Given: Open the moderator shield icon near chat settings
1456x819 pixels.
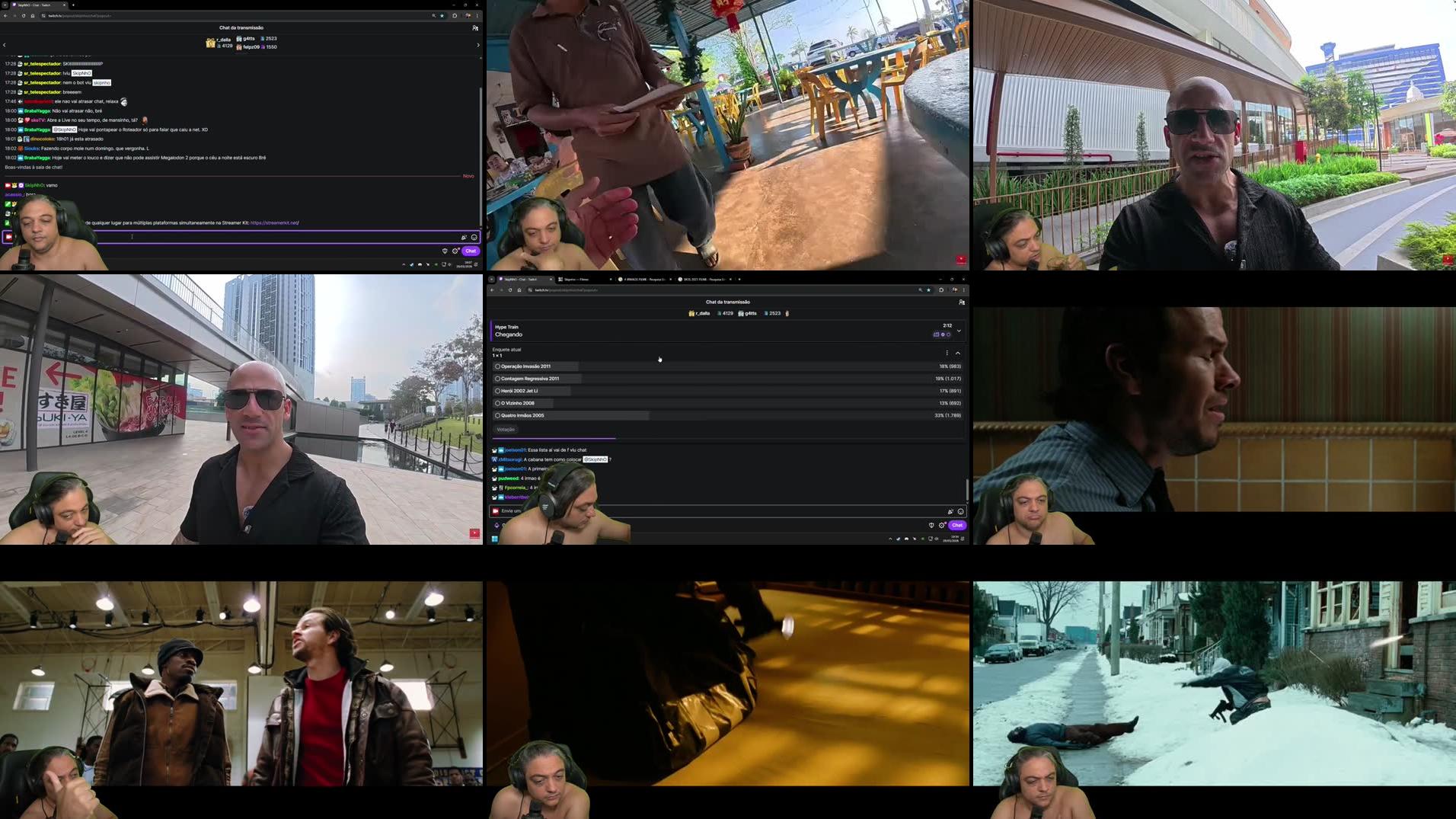Looking at the screenshot, I should (x=931, y=525).
